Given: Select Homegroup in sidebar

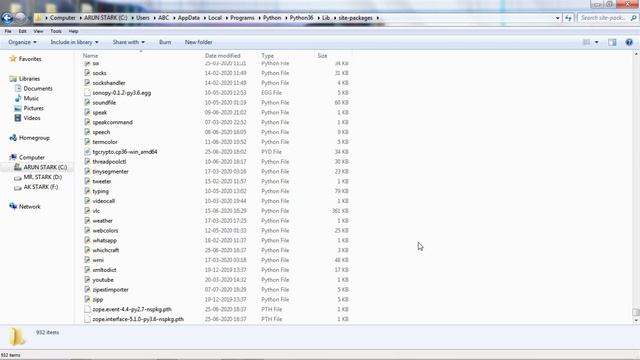Looking at the screenshot, I should click(x=34, y=138).
